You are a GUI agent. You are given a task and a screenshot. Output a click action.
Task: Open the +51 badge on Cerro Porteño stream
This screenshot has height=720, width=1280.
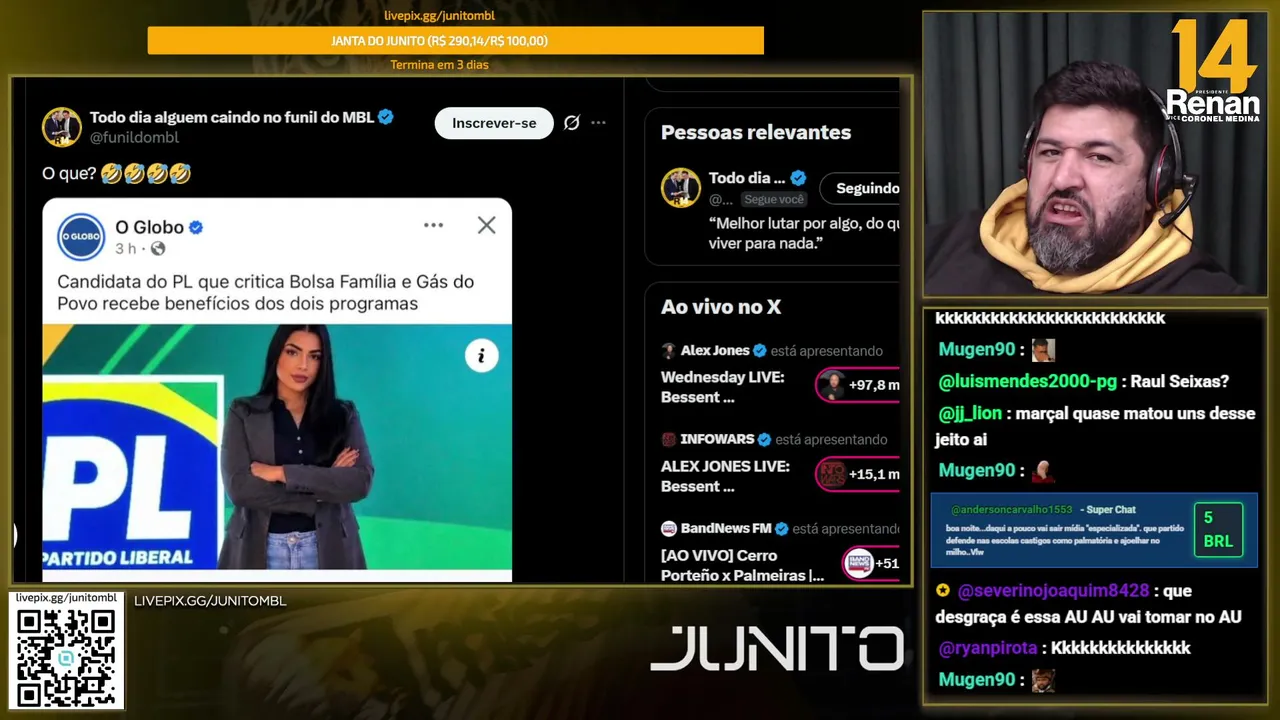[x=871, y=563]
